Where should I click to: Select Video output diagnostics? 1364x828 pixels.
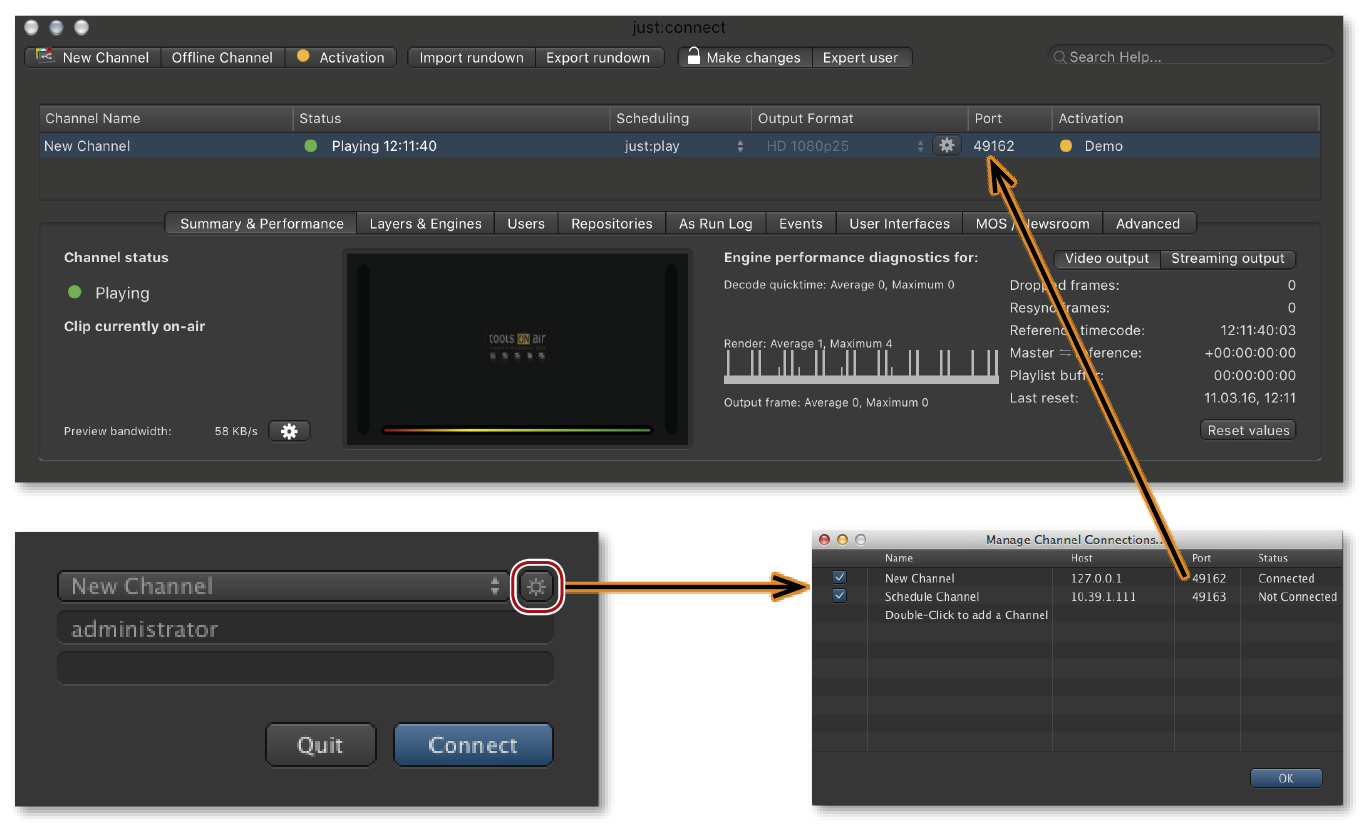(1106, 258)
